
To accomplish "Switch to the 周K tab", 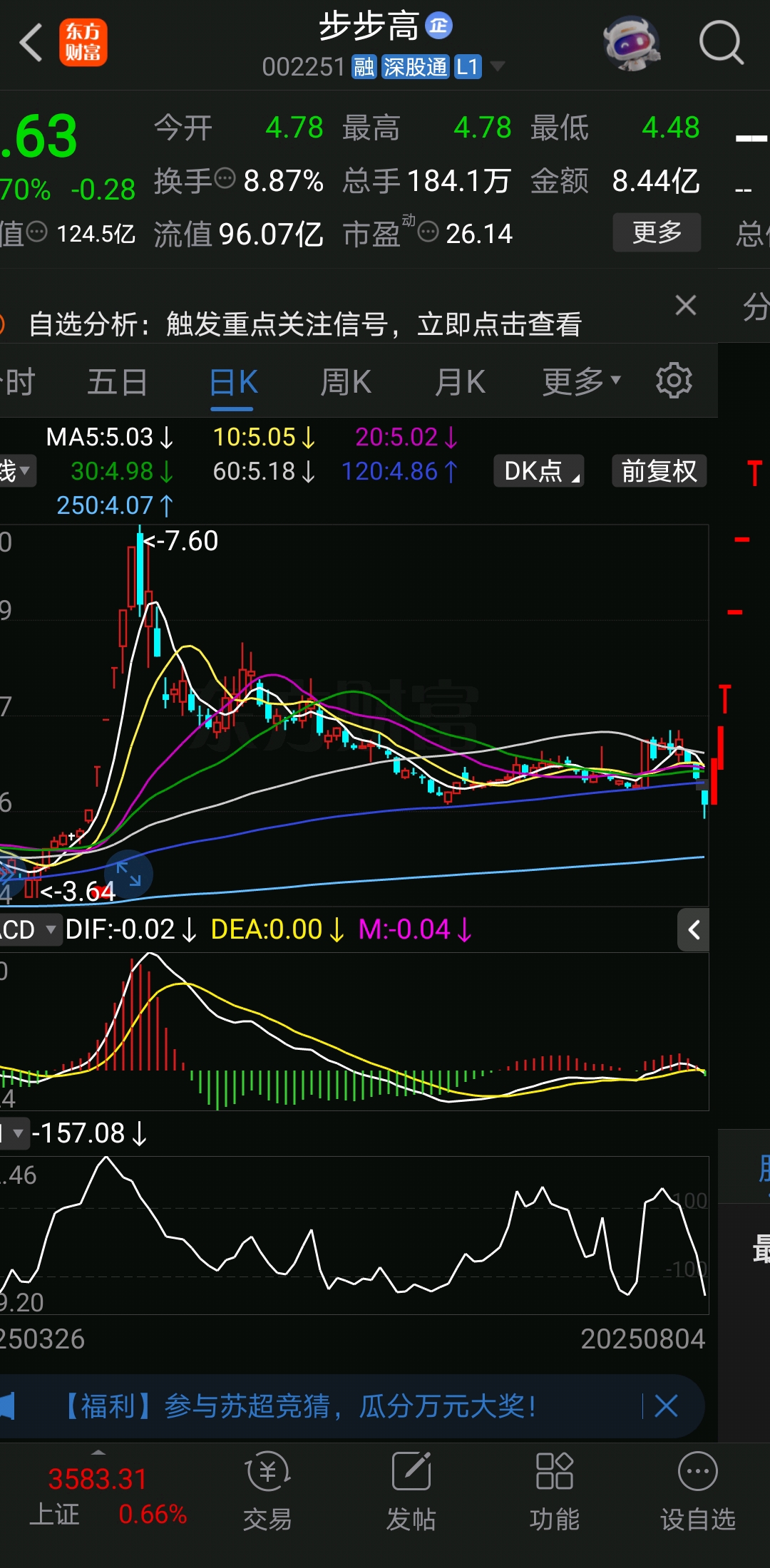I will coord(346,382).
